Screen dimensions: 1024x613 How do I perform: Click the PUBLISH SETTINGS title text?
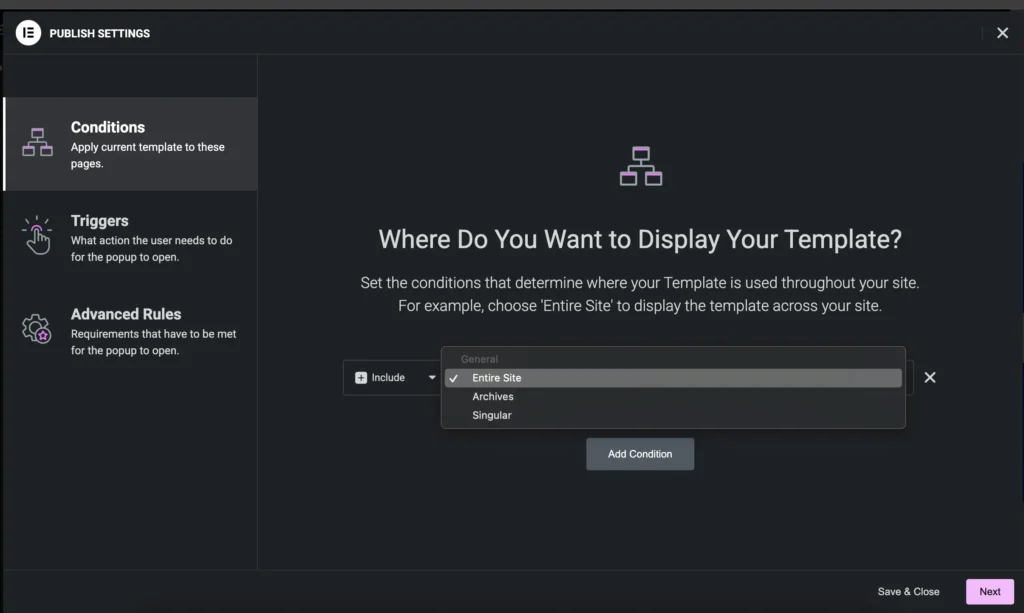pyautogui.click(x=99, y=33)
